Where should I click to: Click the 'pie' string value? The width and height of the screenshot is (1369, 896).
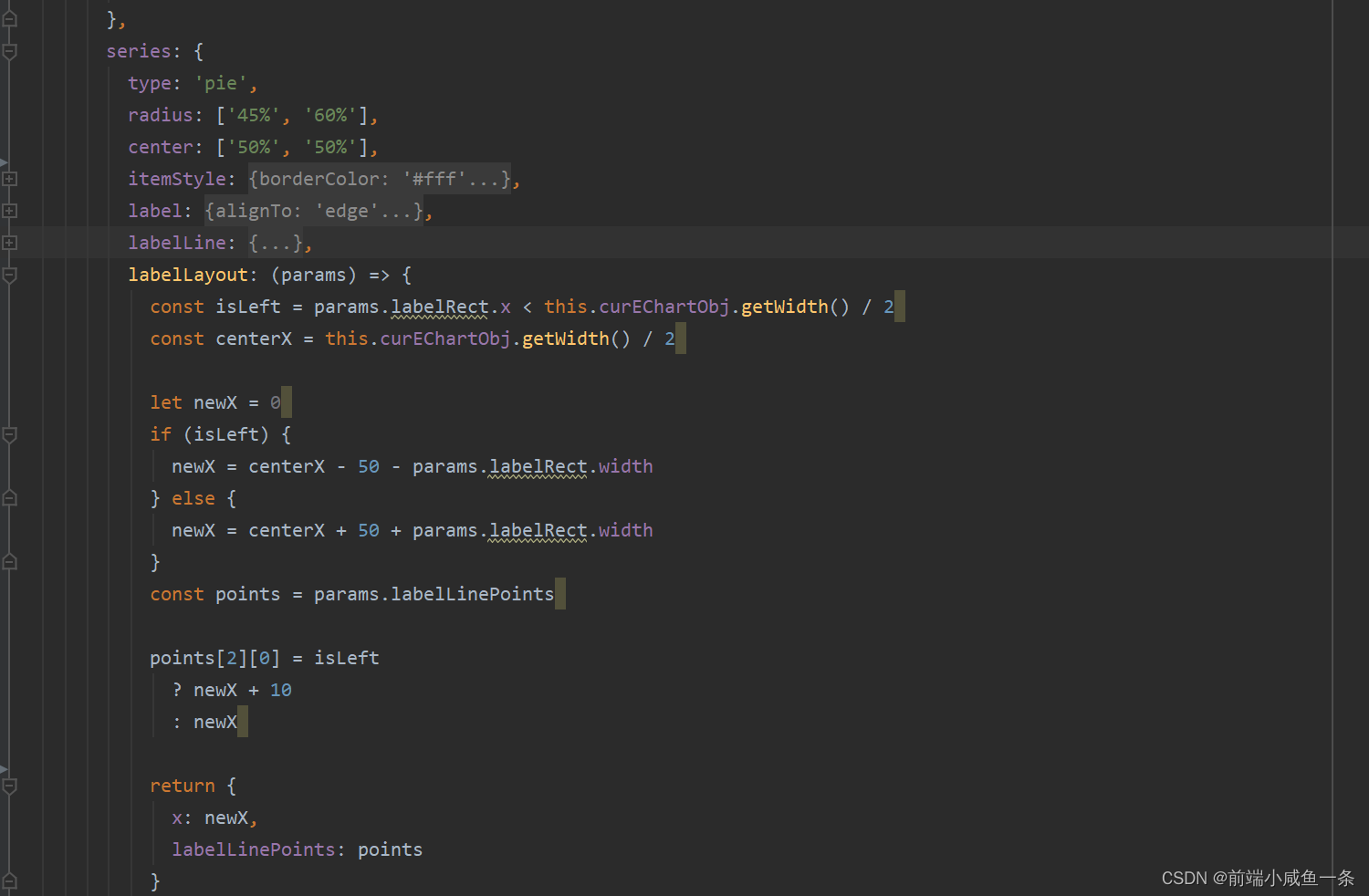[220, 83]
